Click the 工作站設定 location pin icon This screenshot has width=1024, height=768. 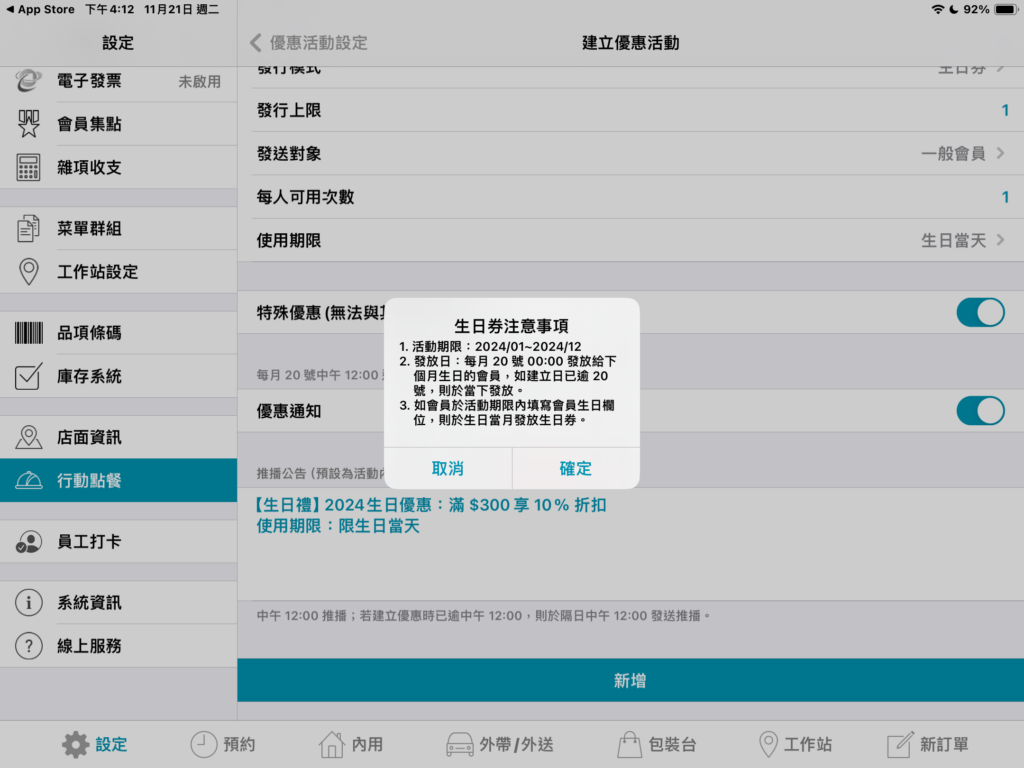(29, 272)
